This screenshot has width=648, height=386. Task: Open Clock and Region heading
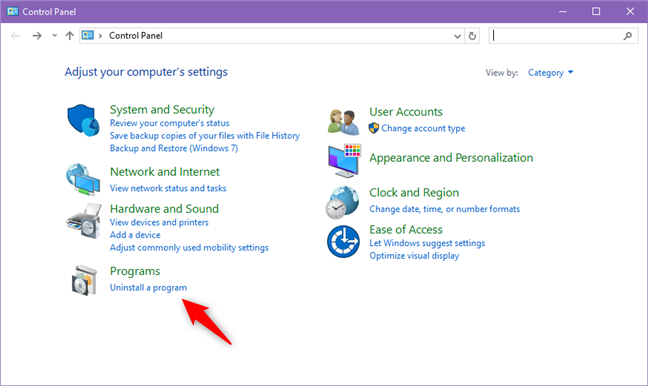point(414,193)
